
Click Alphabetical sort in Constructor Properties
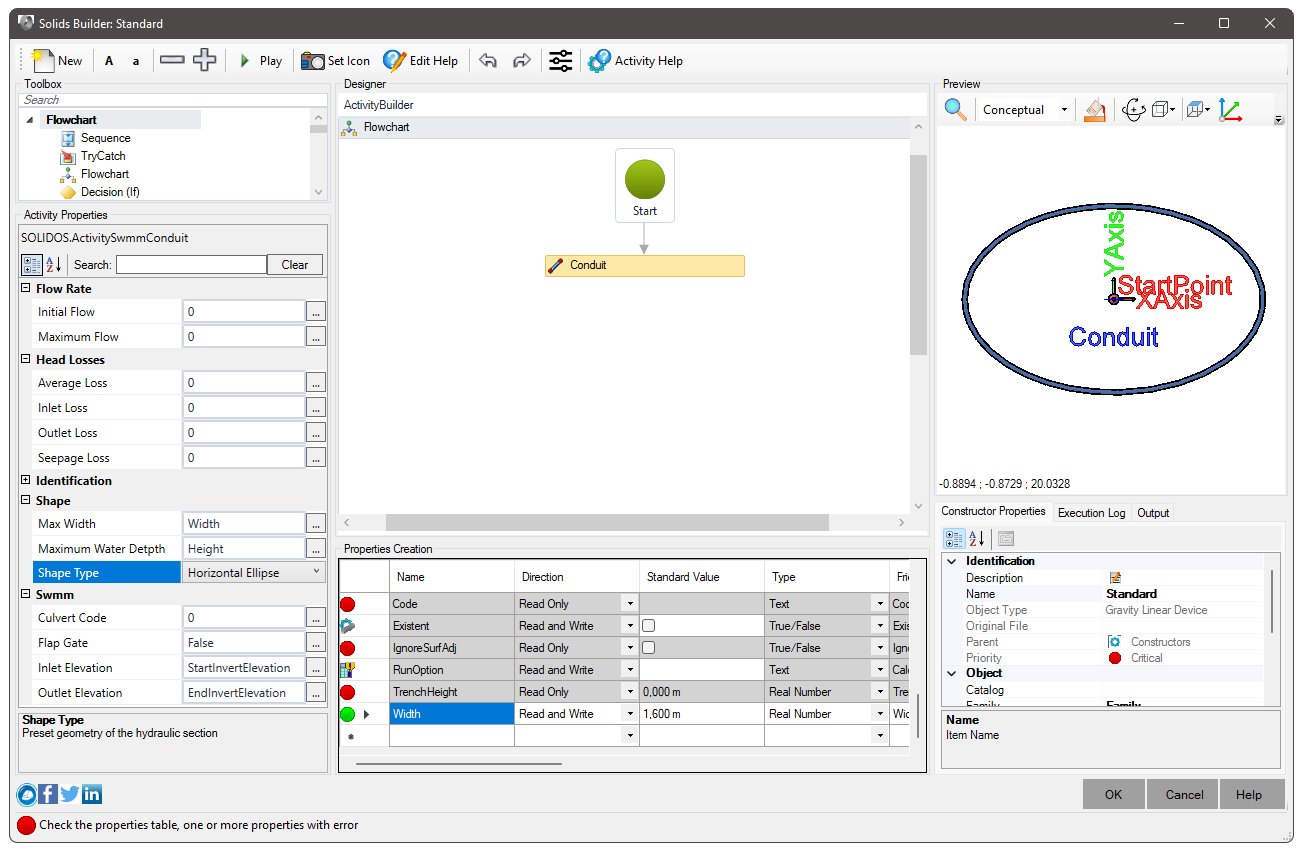pyautogui.click(x=978, y=539)
